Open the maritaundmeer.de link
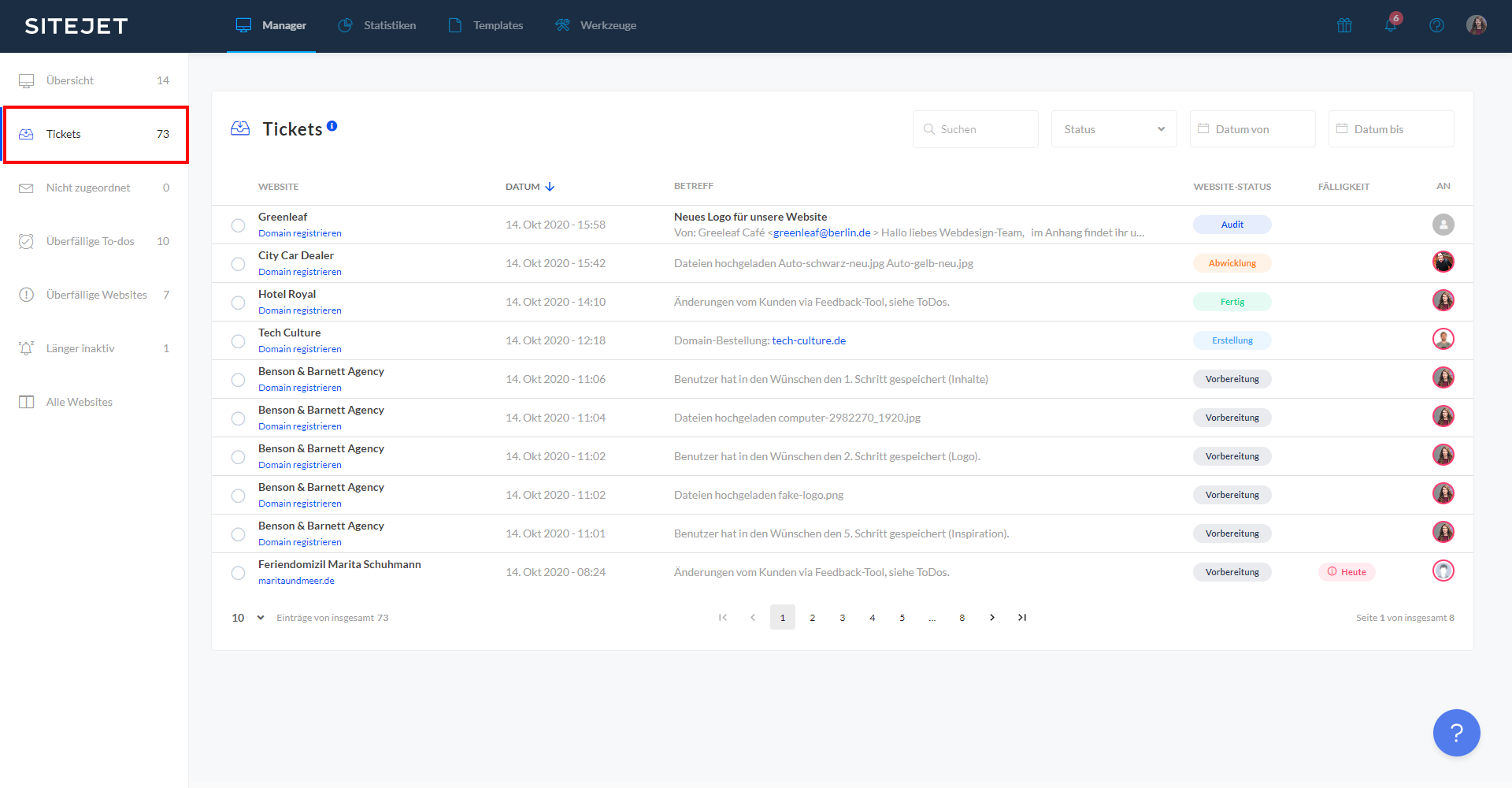The height and width of the screenshot is (788, 1512). point(296,581)
